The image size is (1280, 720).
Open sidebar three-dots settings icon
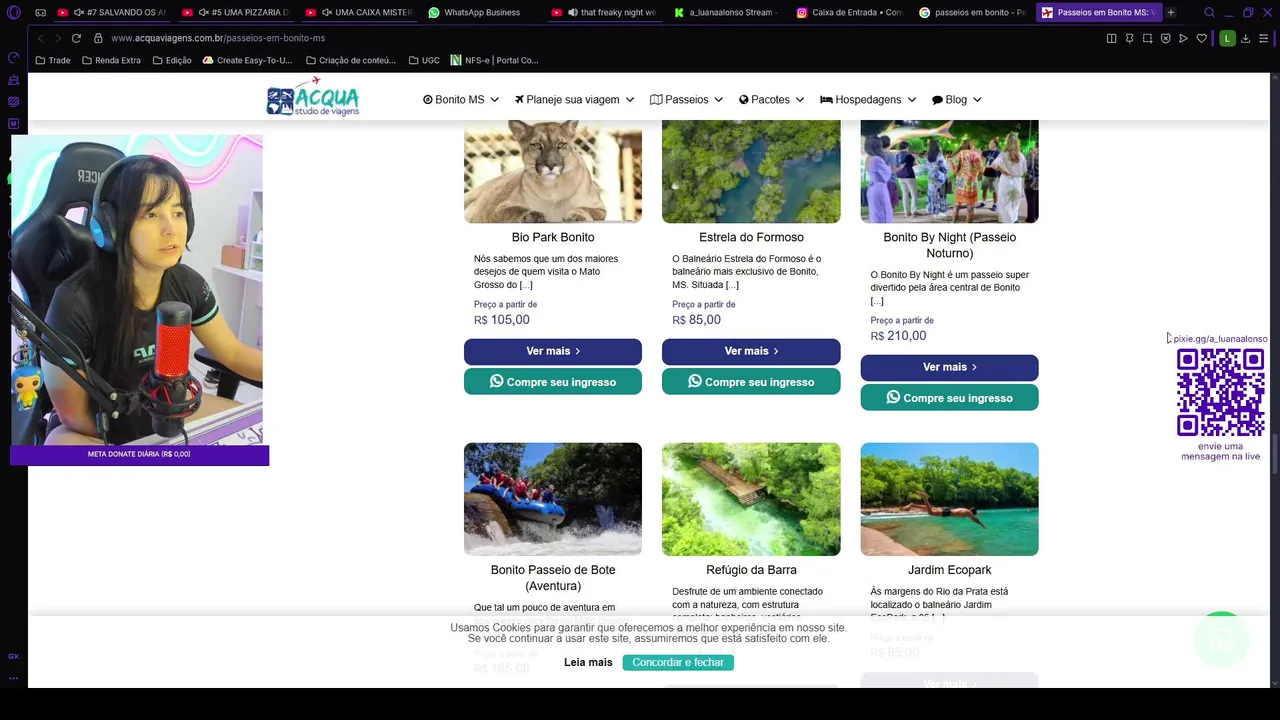pyautogui.click(x=13, y=678)
